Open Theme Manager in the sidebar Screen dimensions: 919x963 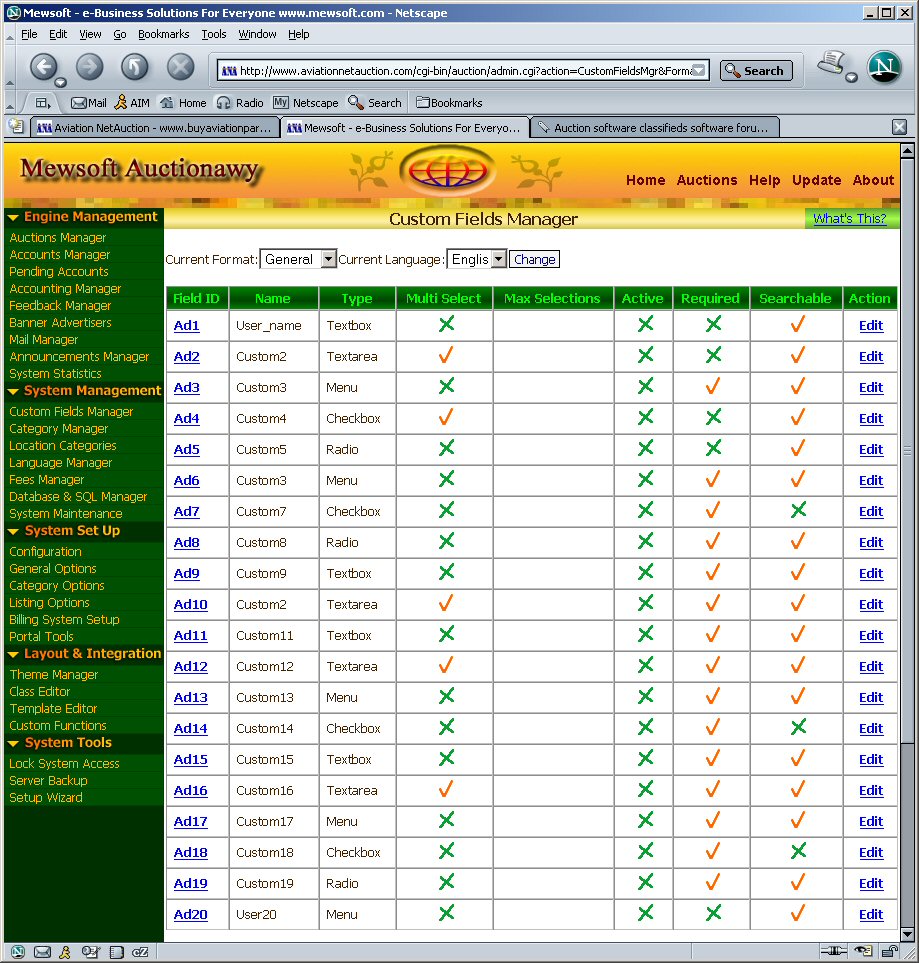coord(53,674)
